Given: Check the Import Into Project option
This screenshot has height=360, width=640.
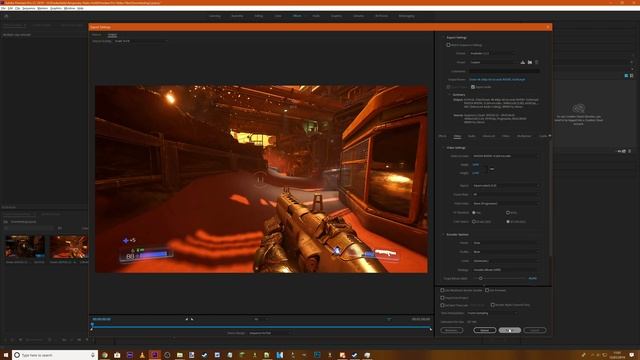Looking at the screenshot, I should [x=442, y=298].
